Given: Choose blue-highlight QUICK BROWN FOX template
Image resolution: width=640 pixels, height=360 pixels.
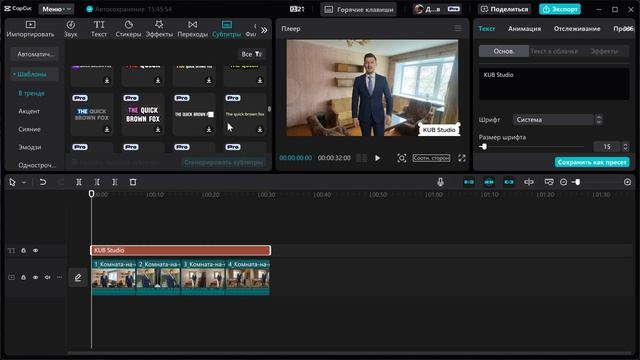Looking at the screenshot, I should coord(92,114).
